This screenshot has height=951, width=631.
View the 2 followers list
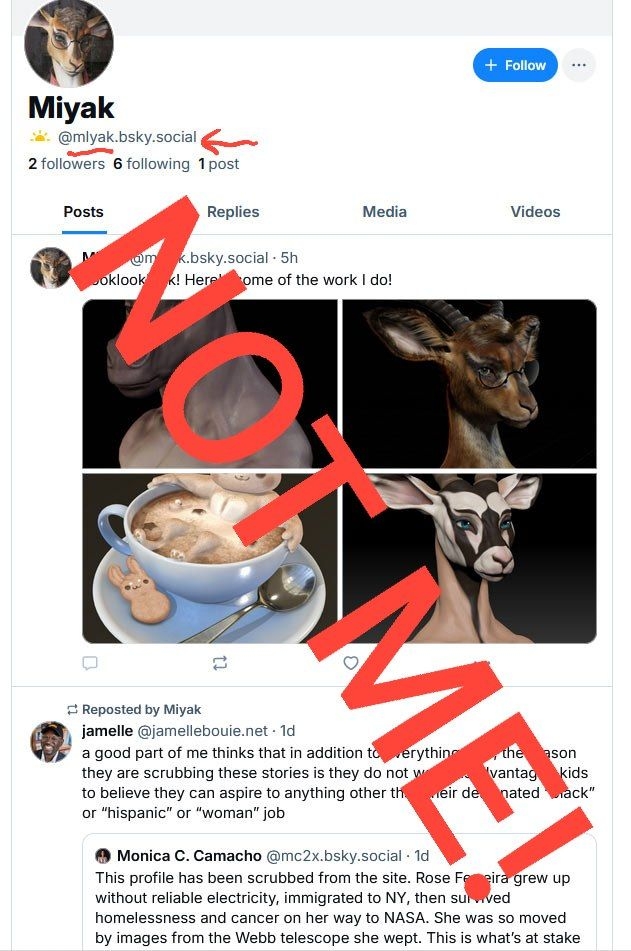(66, 164)
